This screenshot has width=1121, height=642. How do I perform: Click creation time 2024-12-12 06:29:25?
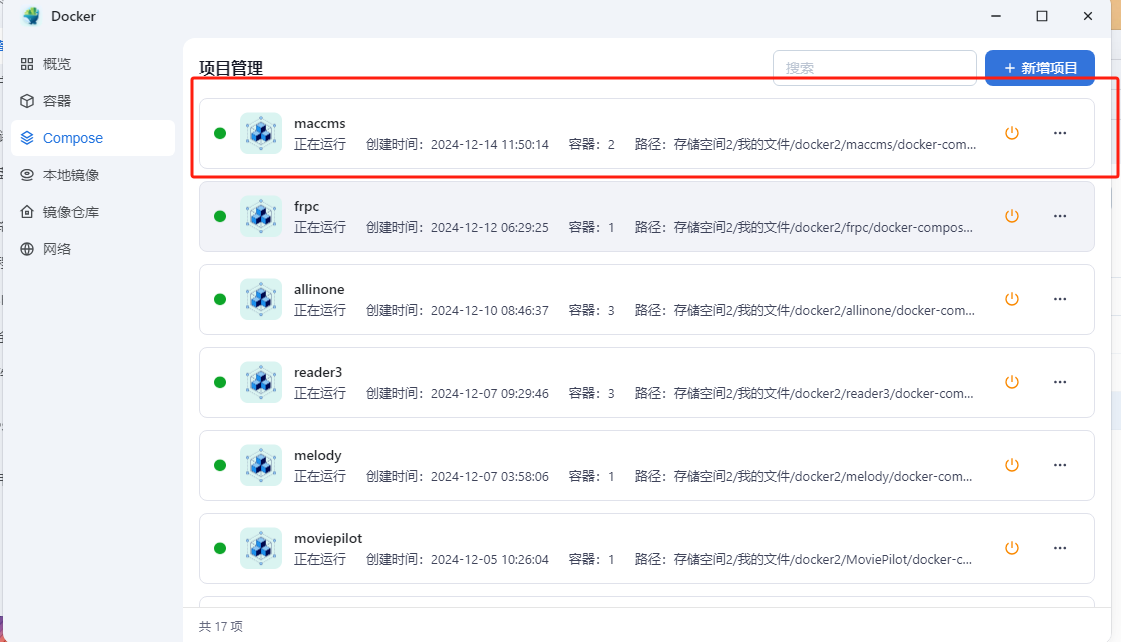click(x=490, y=227)
